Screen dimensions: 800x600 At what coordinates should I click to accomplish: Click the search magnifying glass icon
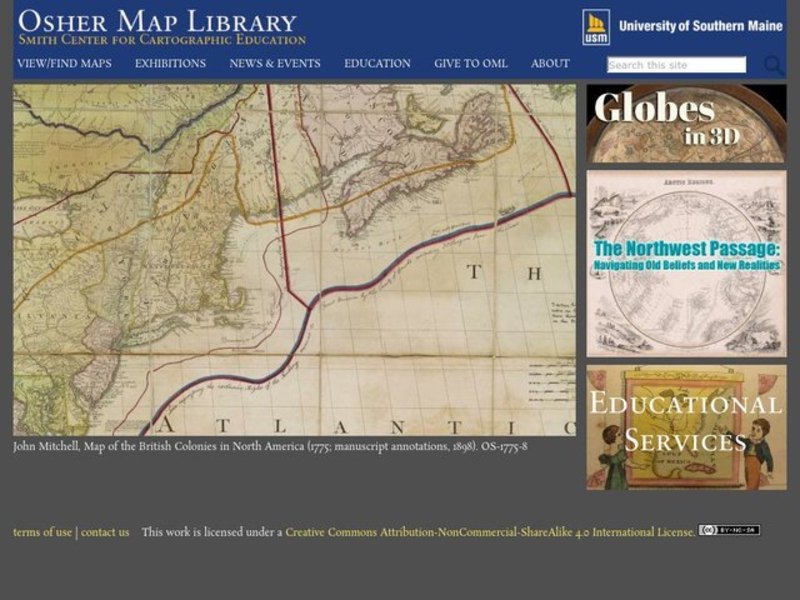pyautogui.click(x=773, y=66)
